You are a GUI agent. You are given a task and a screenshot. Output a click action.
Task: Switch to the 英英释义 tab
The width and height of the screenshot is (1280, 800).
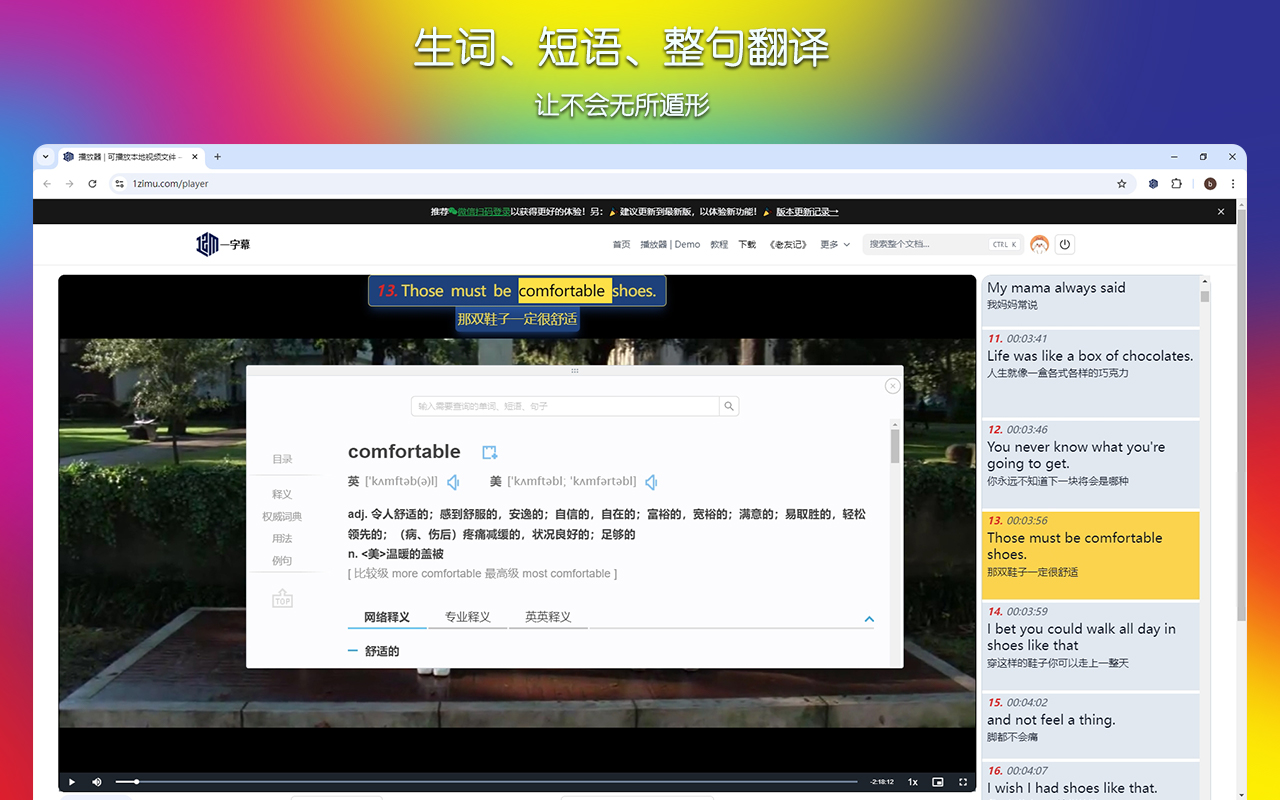(548, 616)
